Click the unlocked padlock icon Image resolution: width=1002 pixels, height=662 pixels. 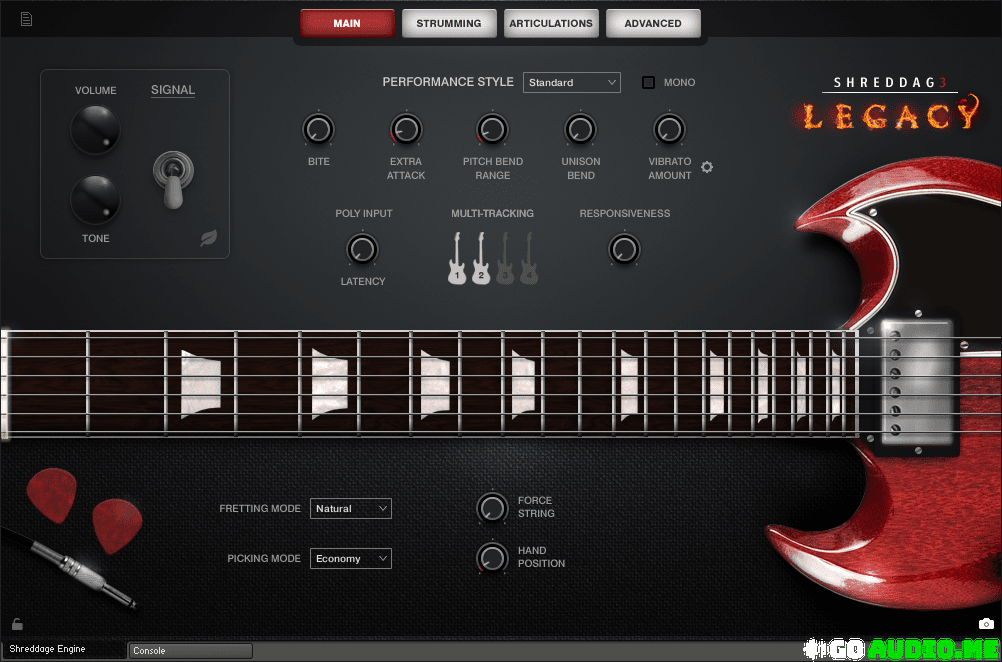17,624
